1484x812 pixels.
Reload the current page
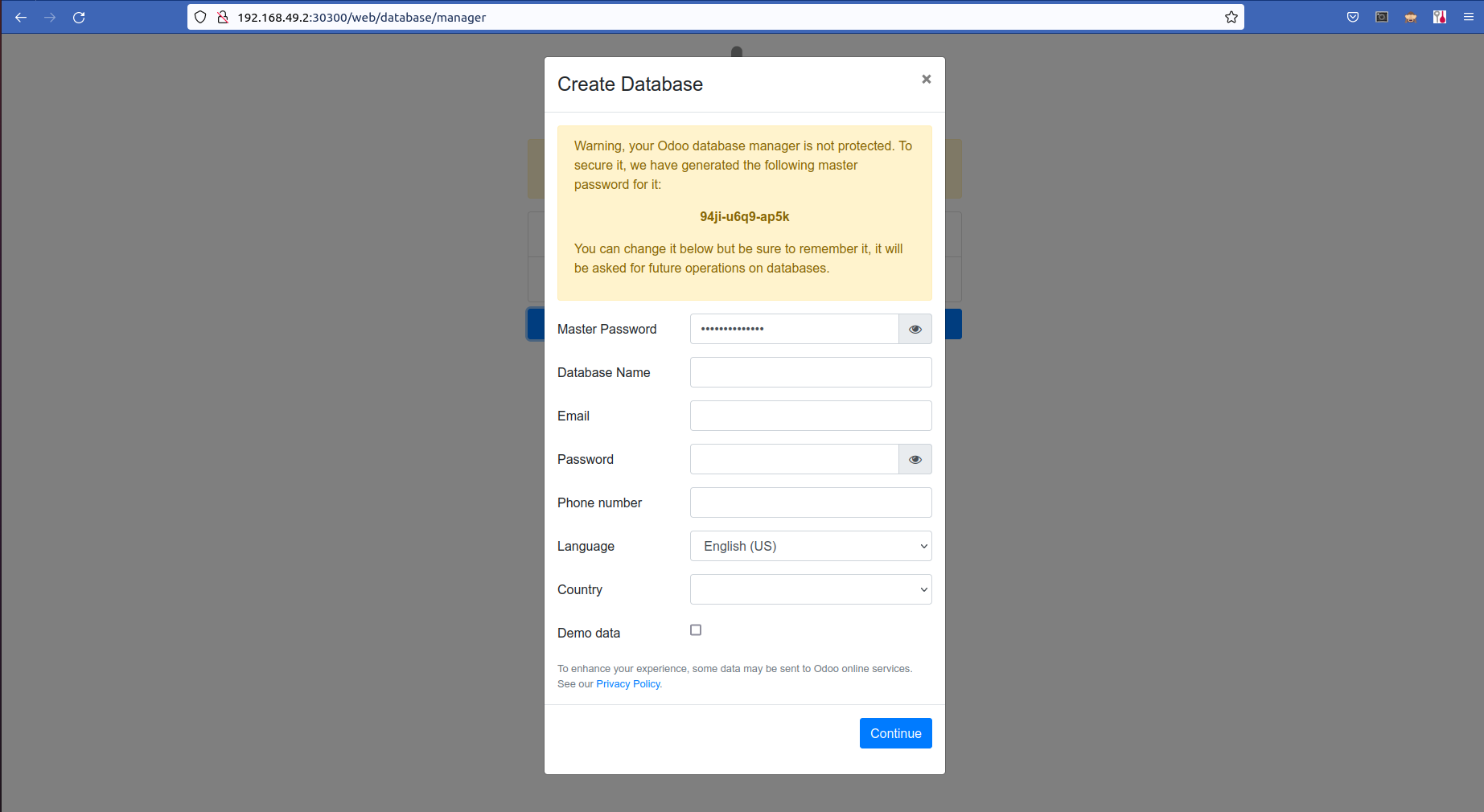pyautogui.click(x=79, y=17)
